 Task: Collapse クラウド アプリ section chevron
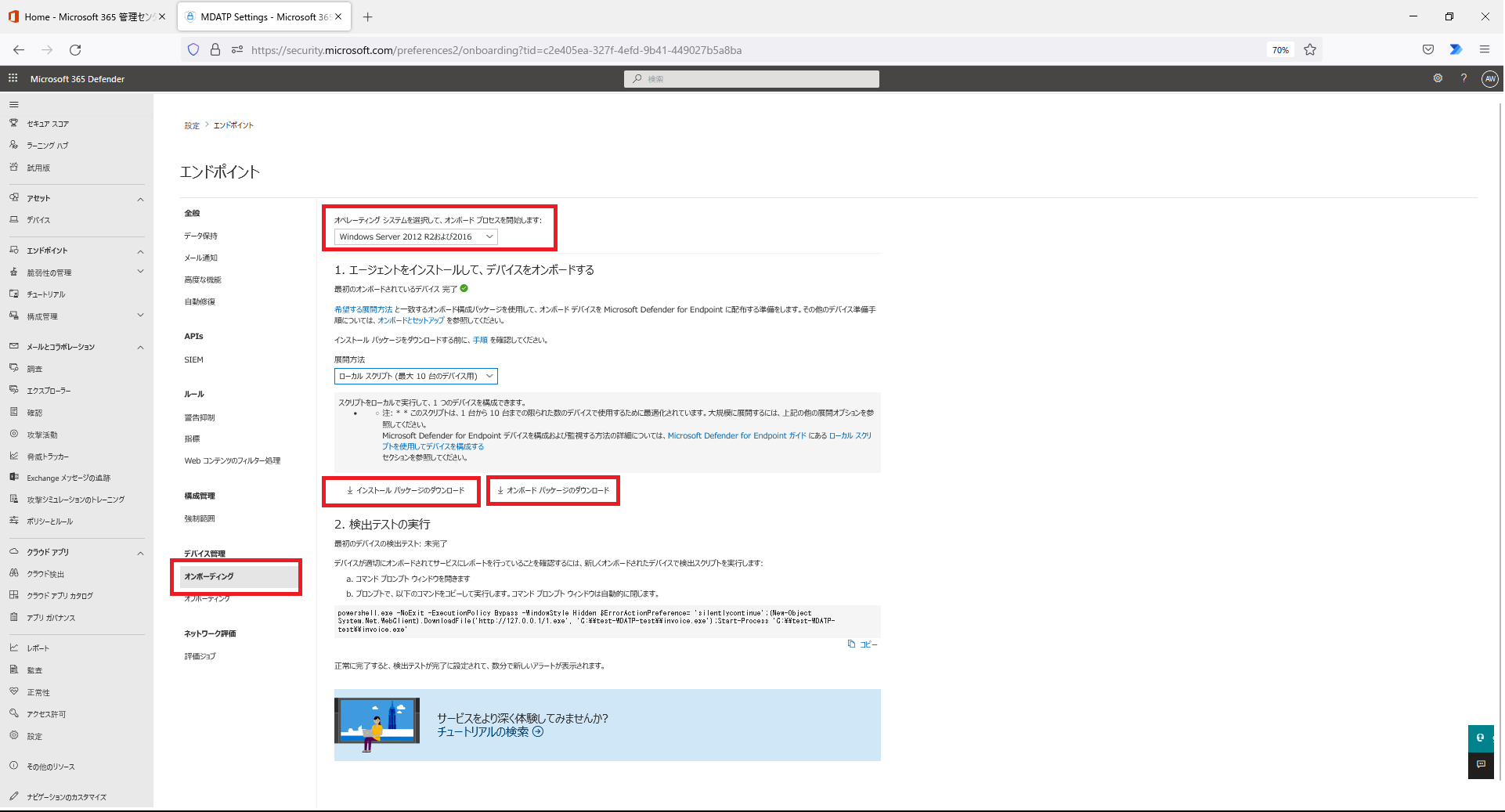140,553
